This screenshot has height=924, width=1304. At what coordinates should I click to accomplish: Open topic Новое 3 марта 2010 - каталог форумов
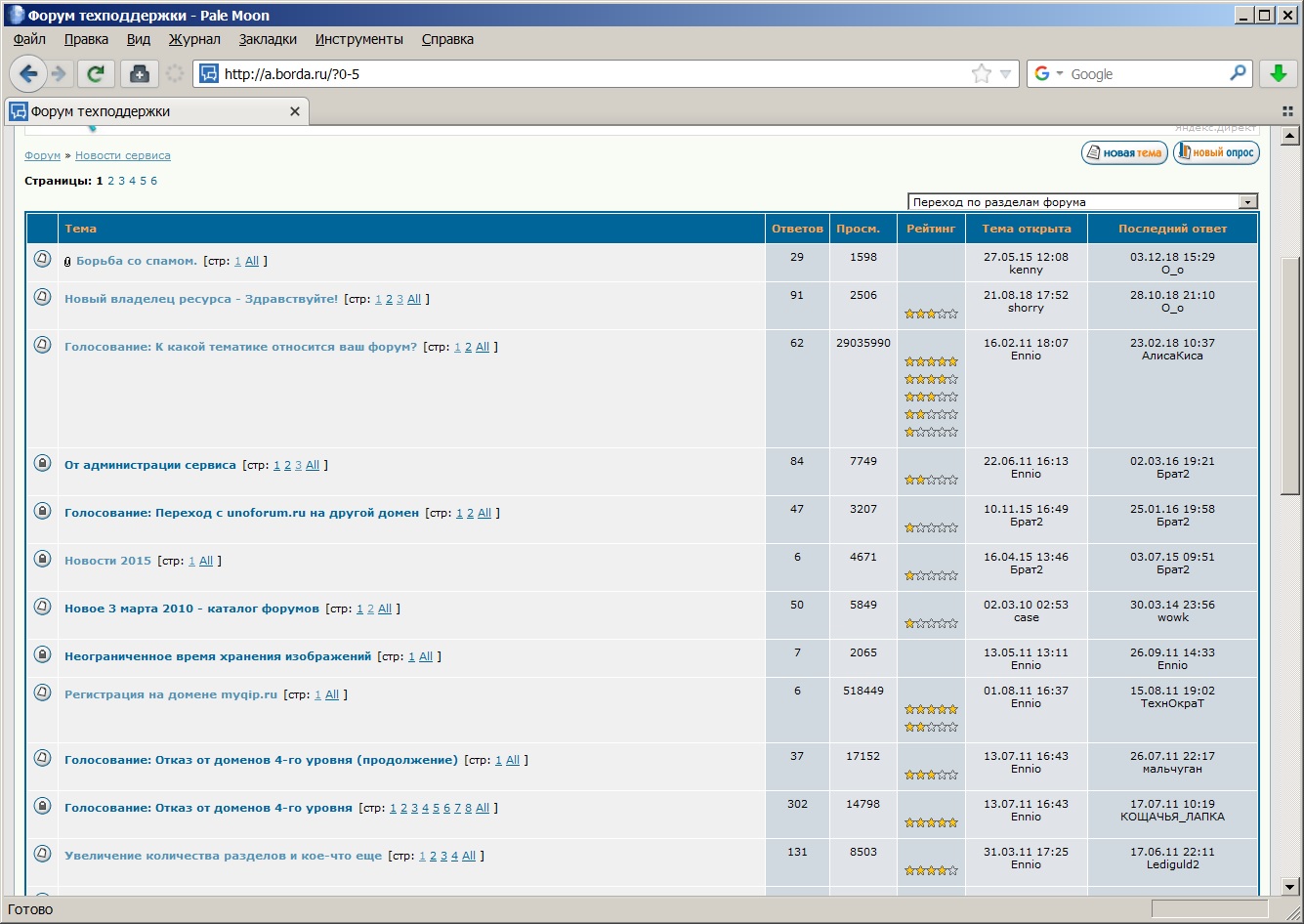click(x=191, y=609)
